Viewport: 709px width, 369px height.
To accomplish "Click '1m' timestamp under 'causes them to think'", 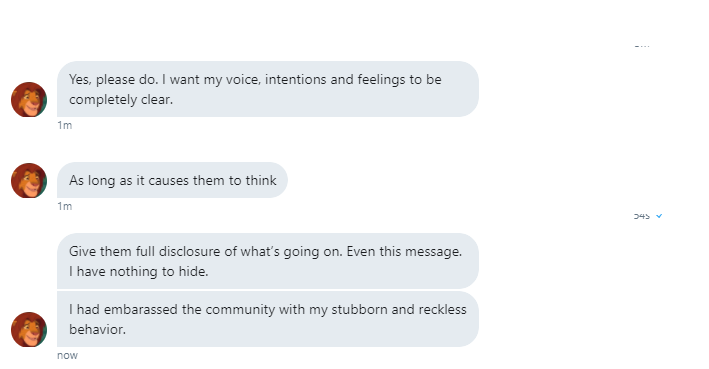I will tap(65, 206).
